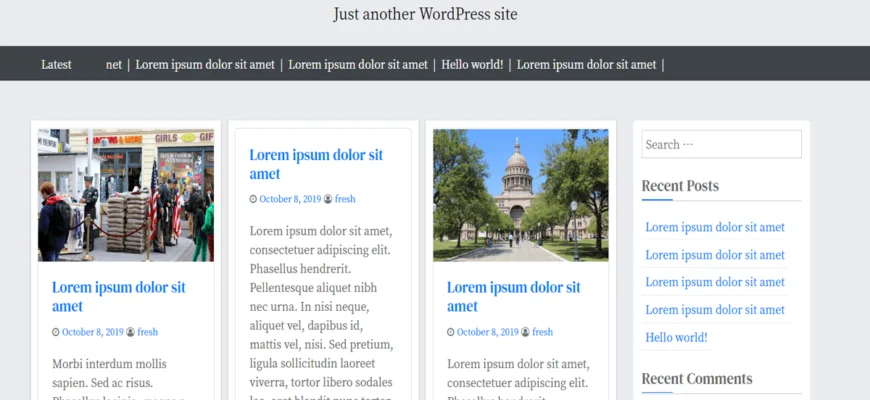Click the author icon in the capitol building post

(x=526, y=332)
